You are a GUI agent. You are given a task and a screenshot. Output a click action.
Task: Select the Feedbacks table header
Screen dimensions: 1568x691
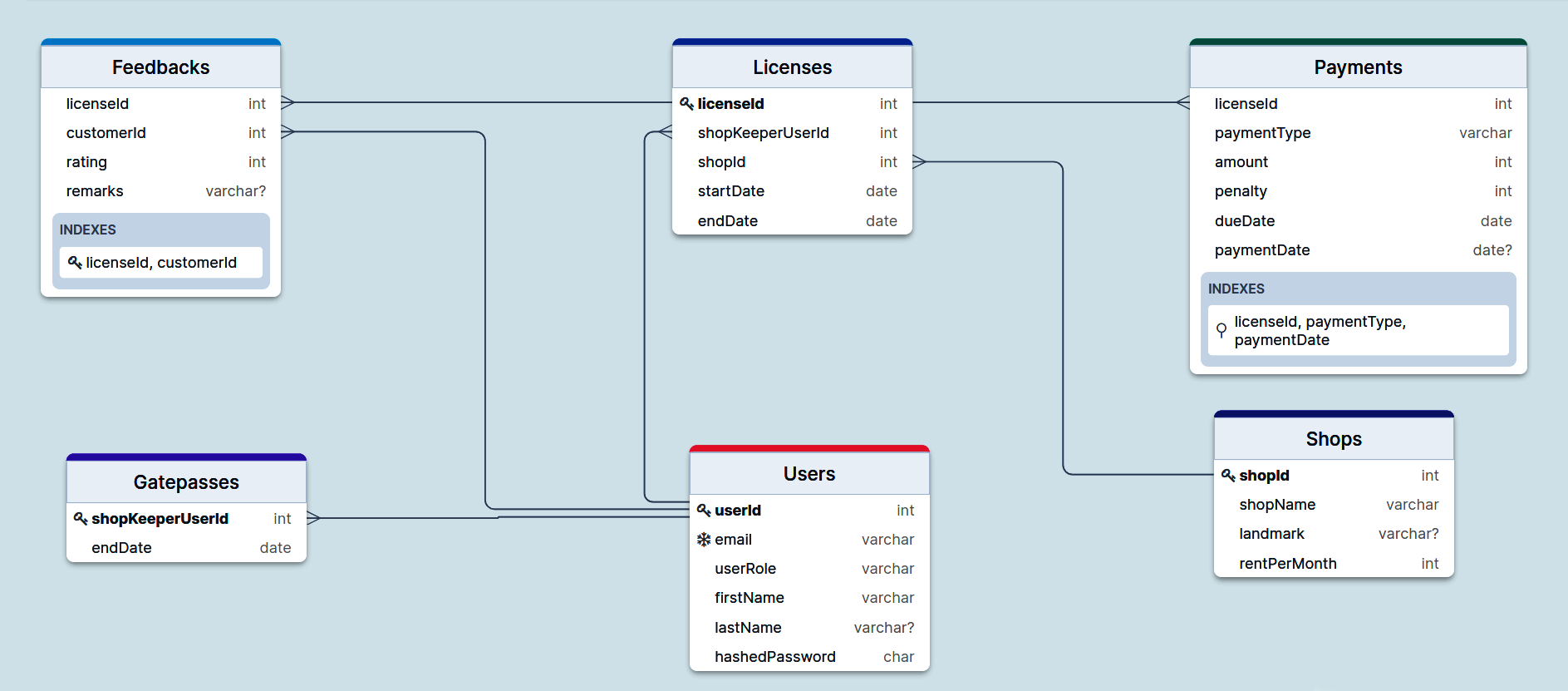[161, 67]
